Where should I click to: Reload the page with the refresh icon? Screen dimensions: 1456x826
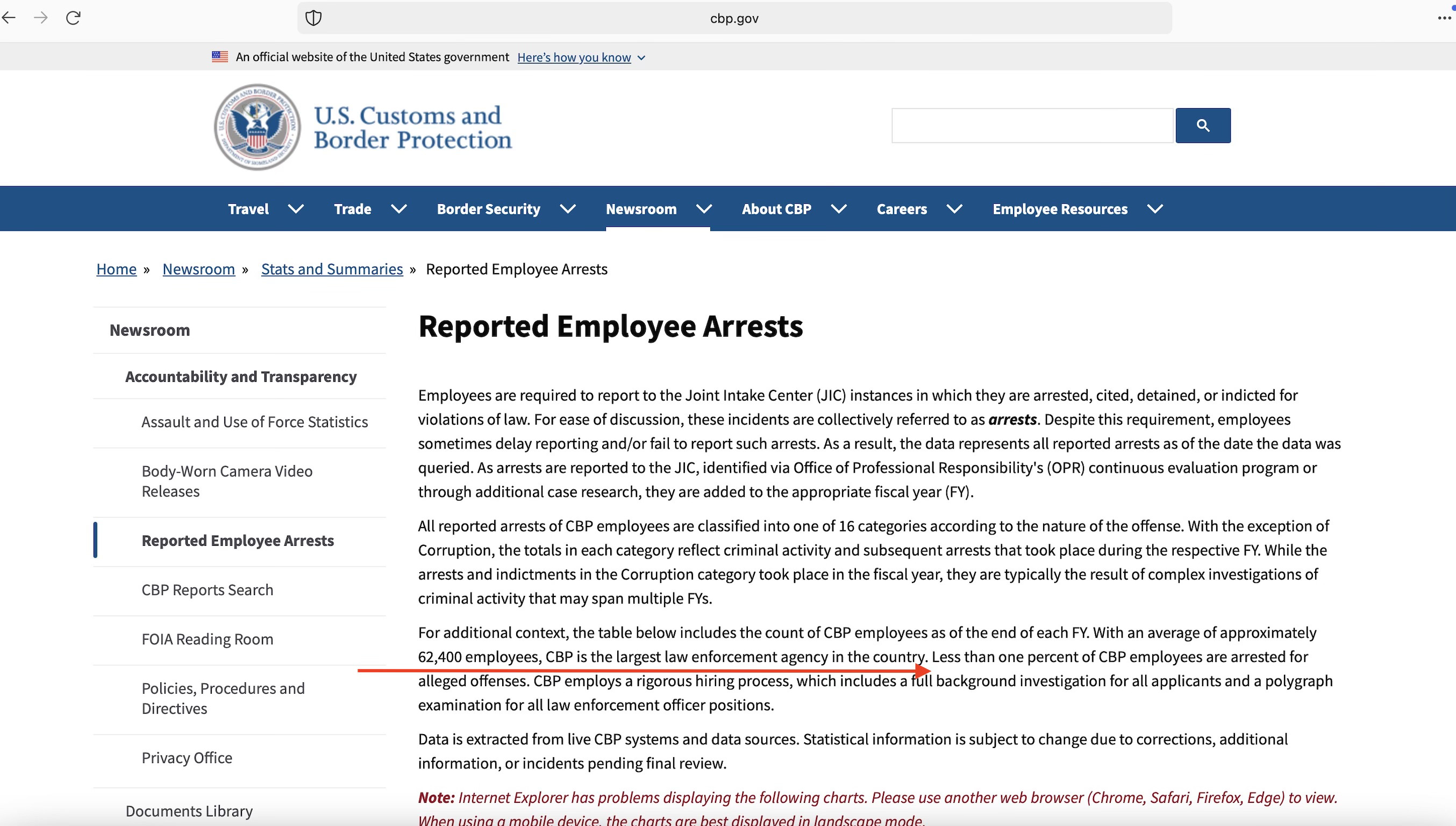73,18
